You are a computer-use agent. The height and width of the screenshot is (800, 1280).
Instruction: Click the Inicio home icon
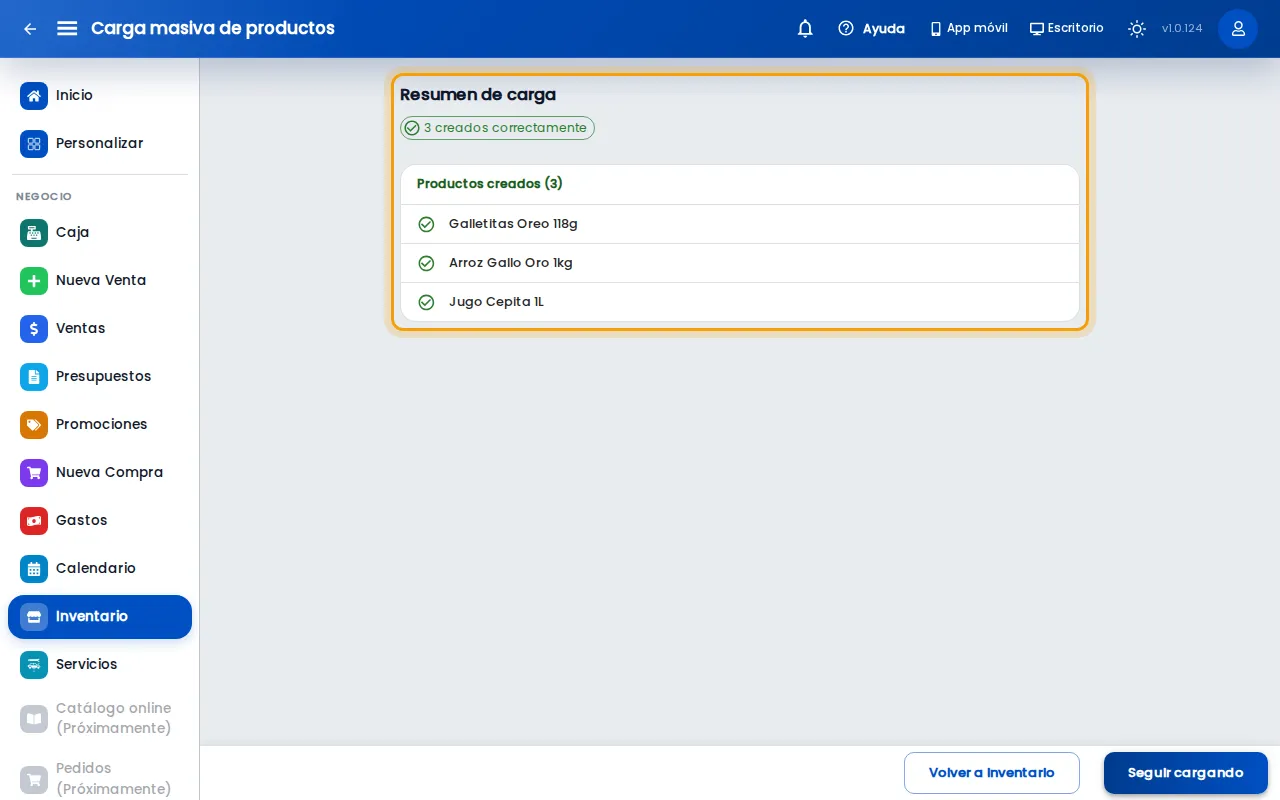(x=34, y=96)
